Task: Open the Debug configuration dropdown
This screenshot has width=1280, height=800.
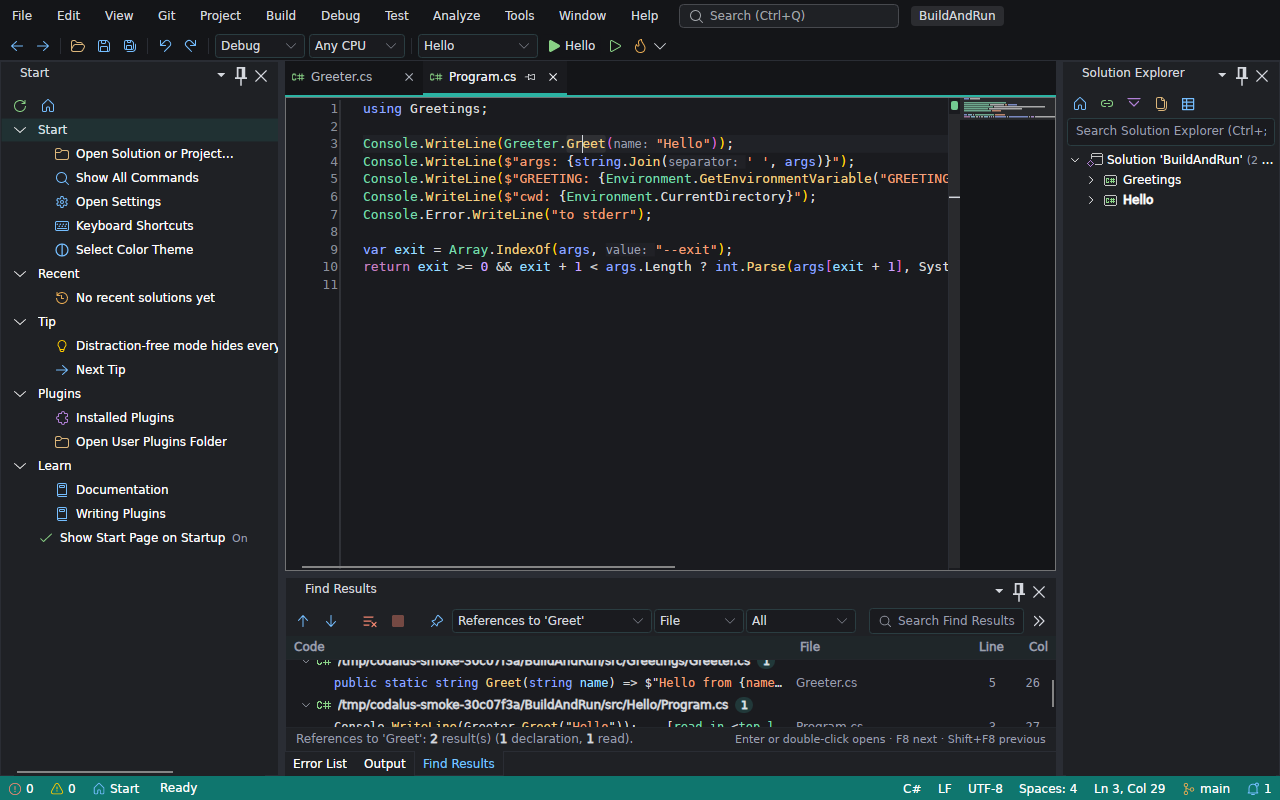Action: [x=260, y=46]
